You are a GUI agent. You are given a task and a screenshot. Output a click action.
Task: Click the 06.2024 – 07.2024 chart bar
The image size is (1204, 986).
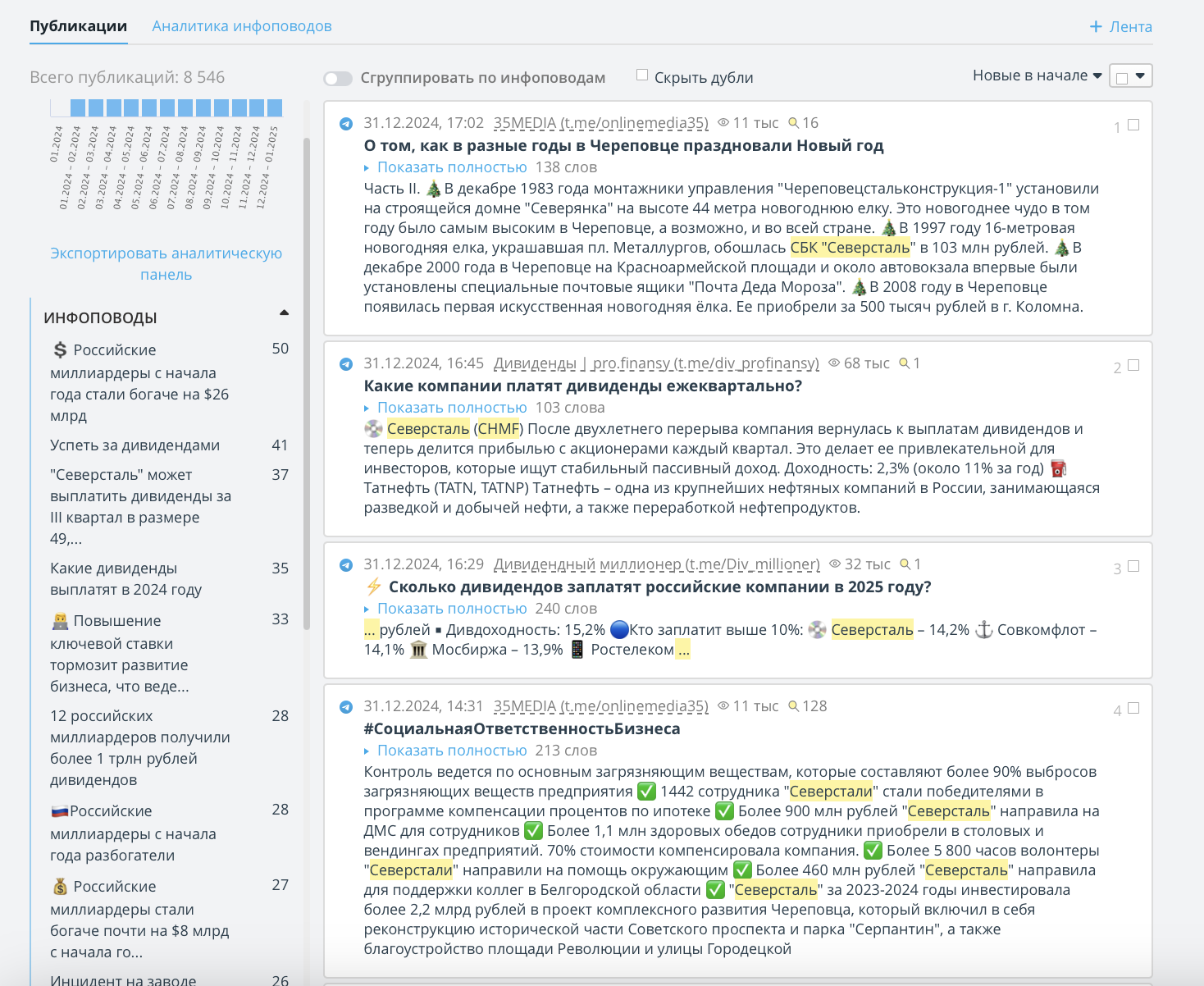[x=167, y=107]
